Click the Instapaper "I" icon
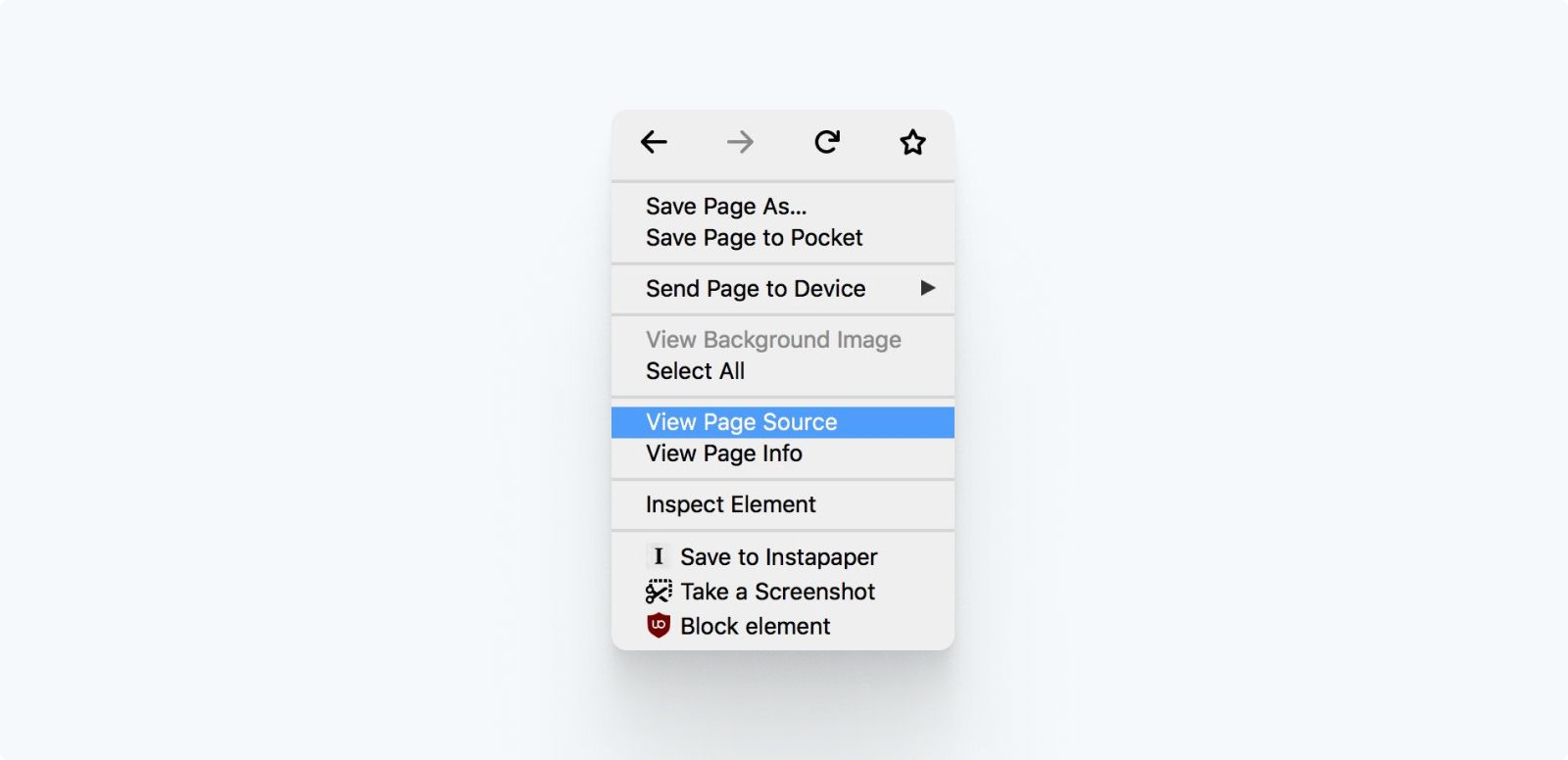1568x760 pixels. (659, 556)
